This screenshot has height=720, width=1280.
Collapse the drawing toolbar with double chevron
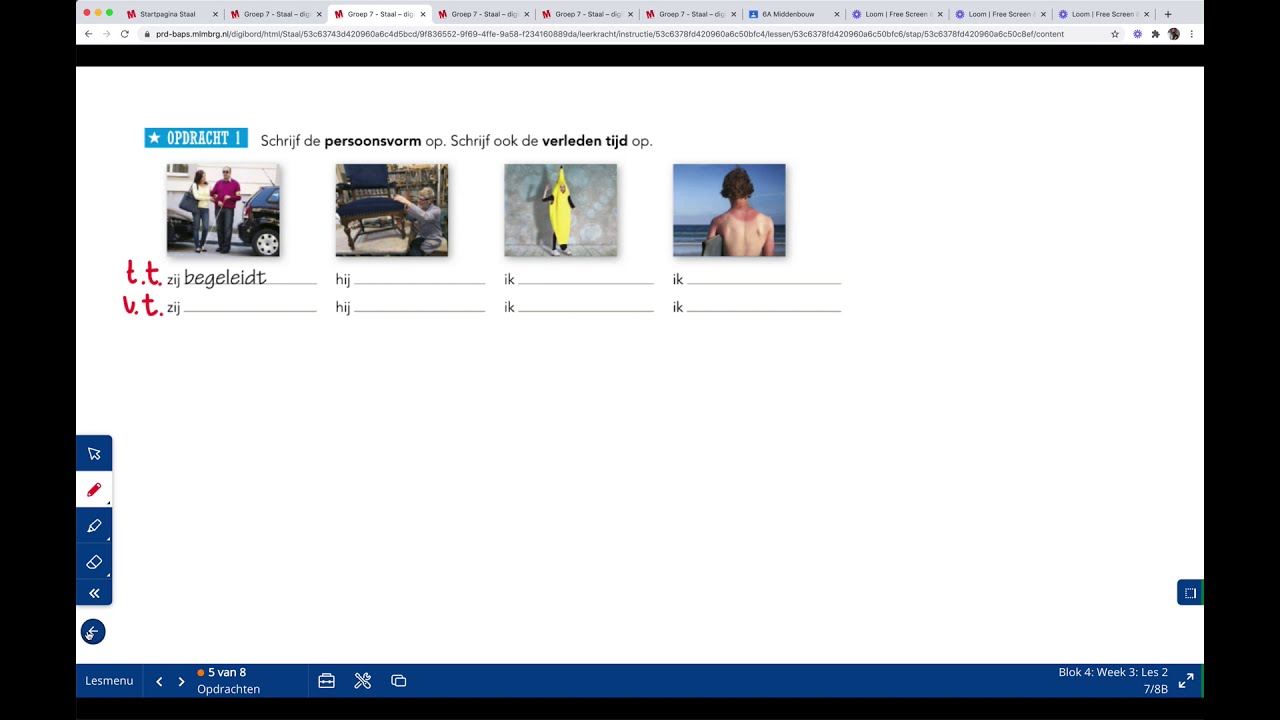(94, 593)
